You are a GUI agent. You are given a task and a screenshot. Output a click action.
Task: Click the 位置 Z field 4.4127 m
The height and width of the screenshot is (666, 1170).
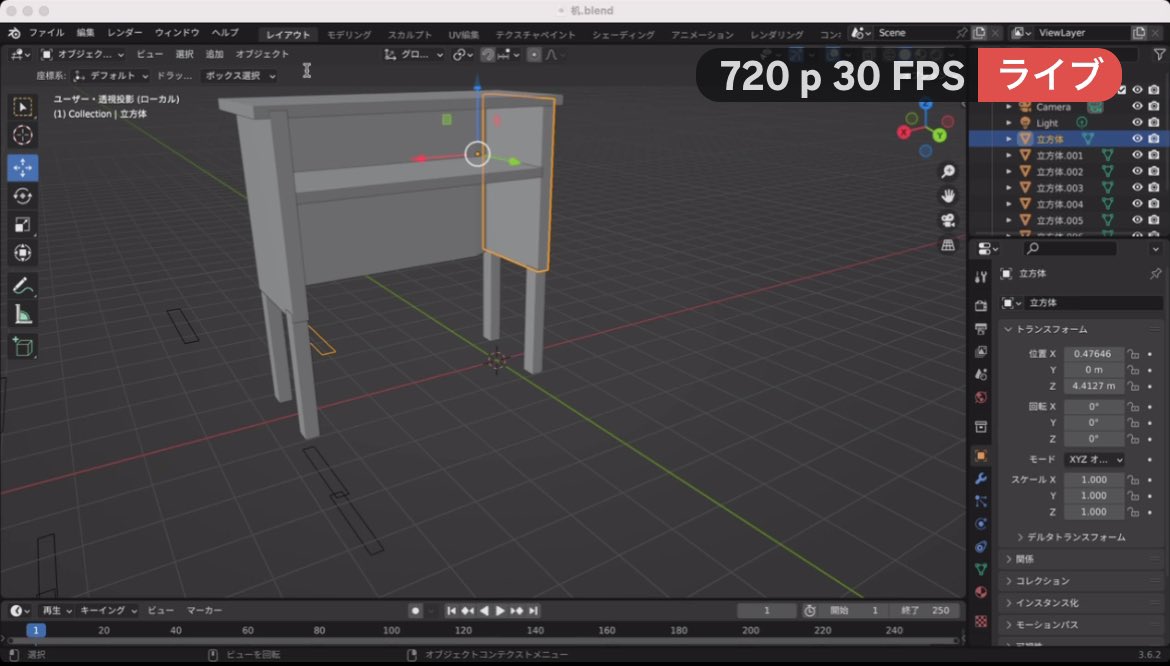[1094, 386]
